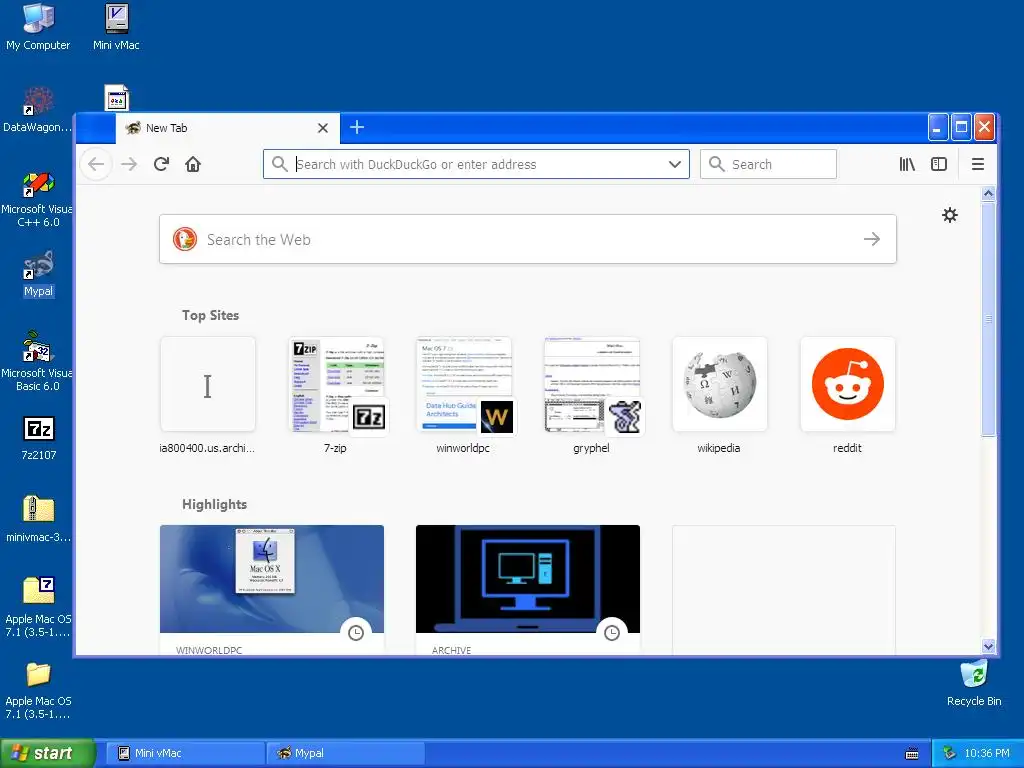
Task: Select minivmac-3... zip folder icon
Action: coord(38,519)
